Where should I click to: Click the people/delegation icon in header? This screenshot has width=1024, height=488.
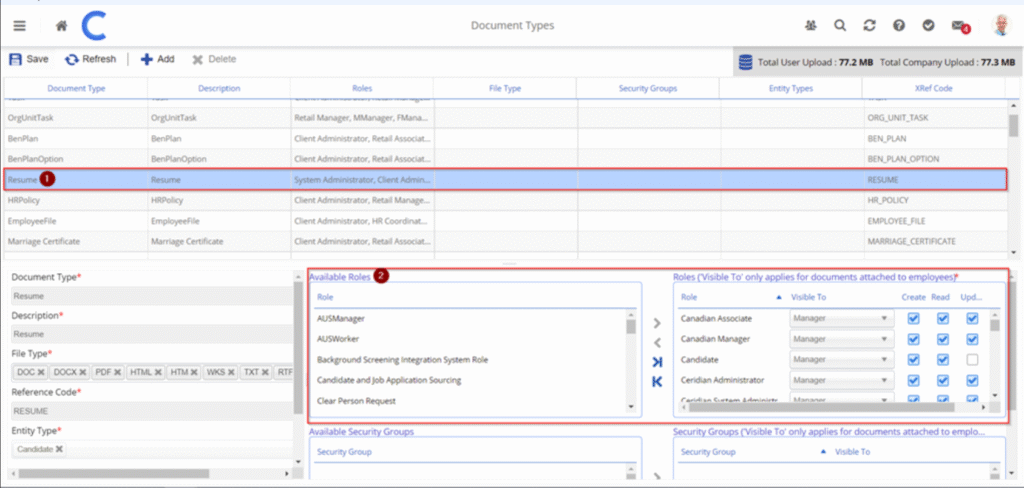[811, 25]
